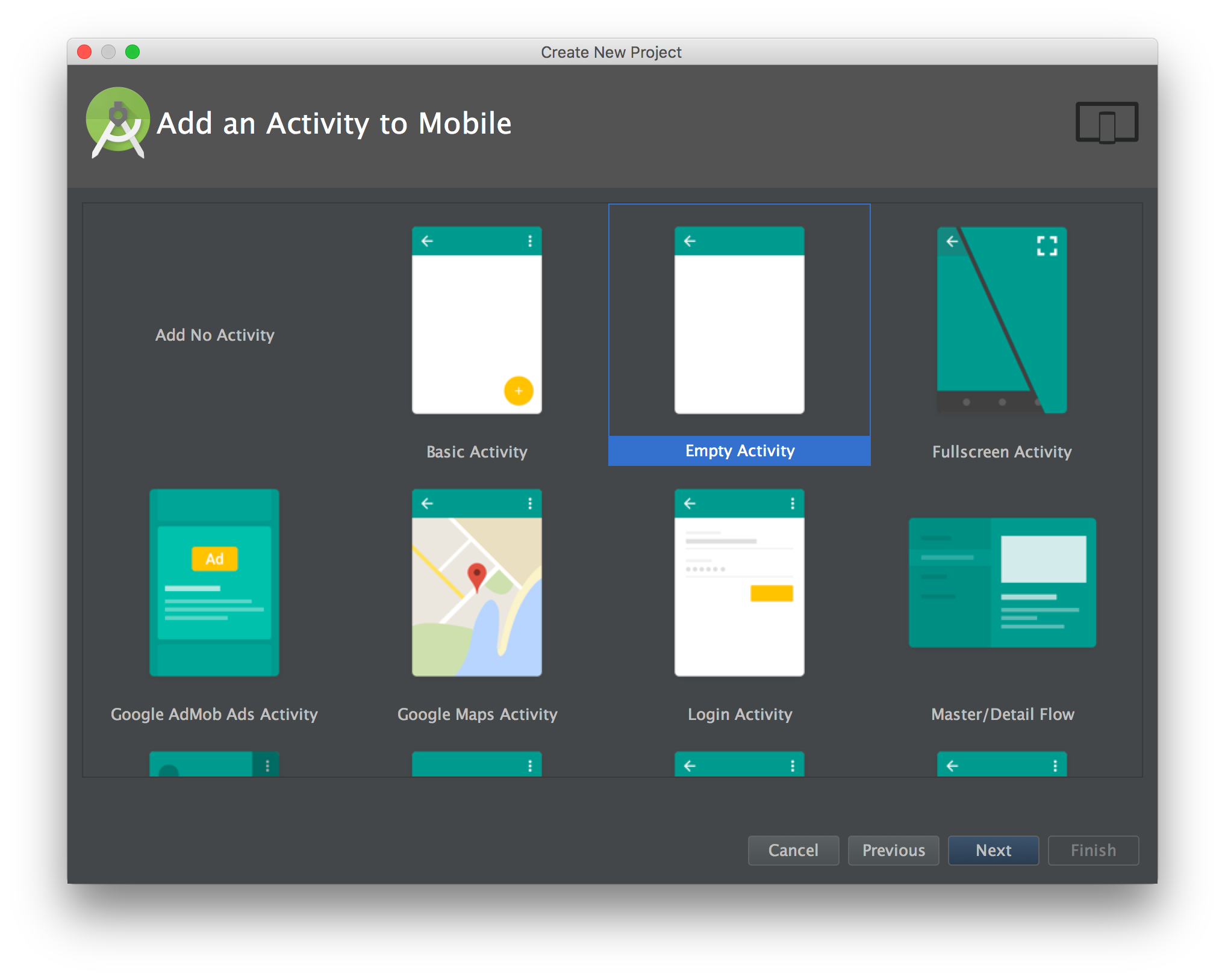
Task: Click the yellow Ad badge in AdMob preview
Action: 214,559
